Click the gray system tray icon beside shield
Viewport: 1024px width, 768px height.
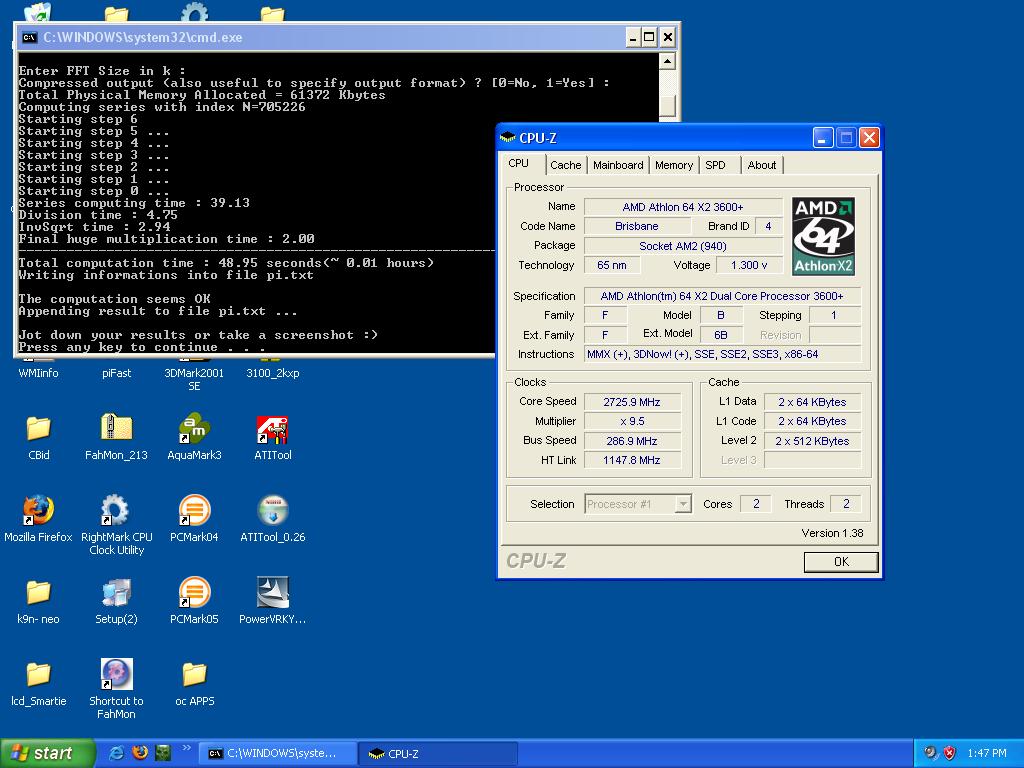tap(930, 753)
